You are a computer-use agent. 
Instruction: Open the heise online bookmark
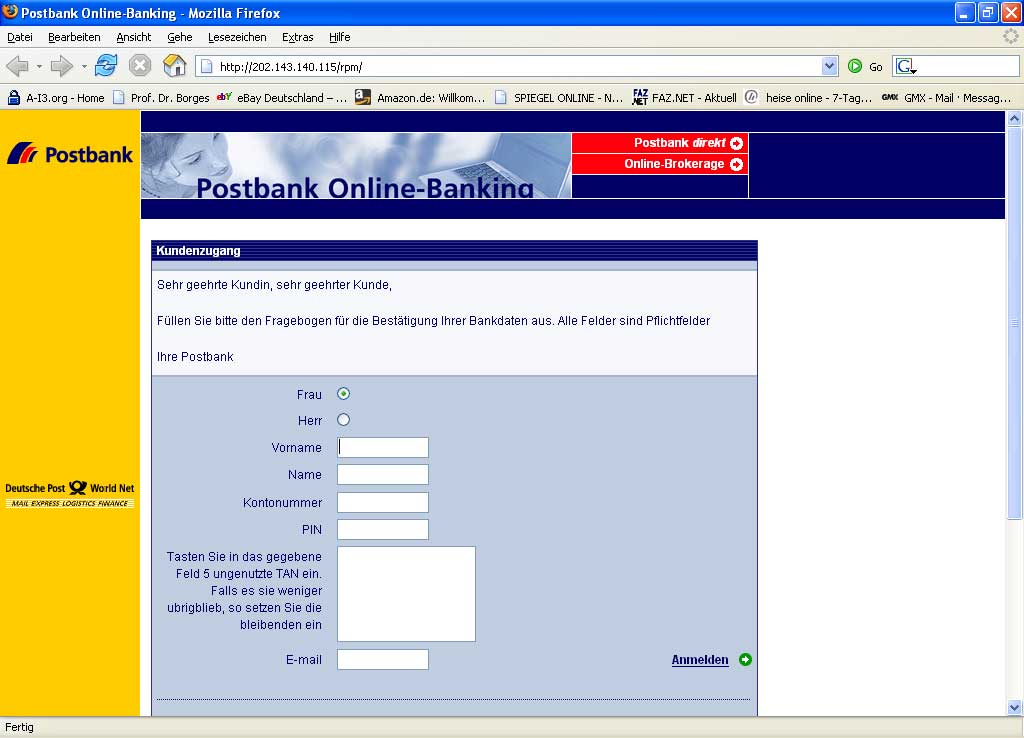(x=809, y=98)
